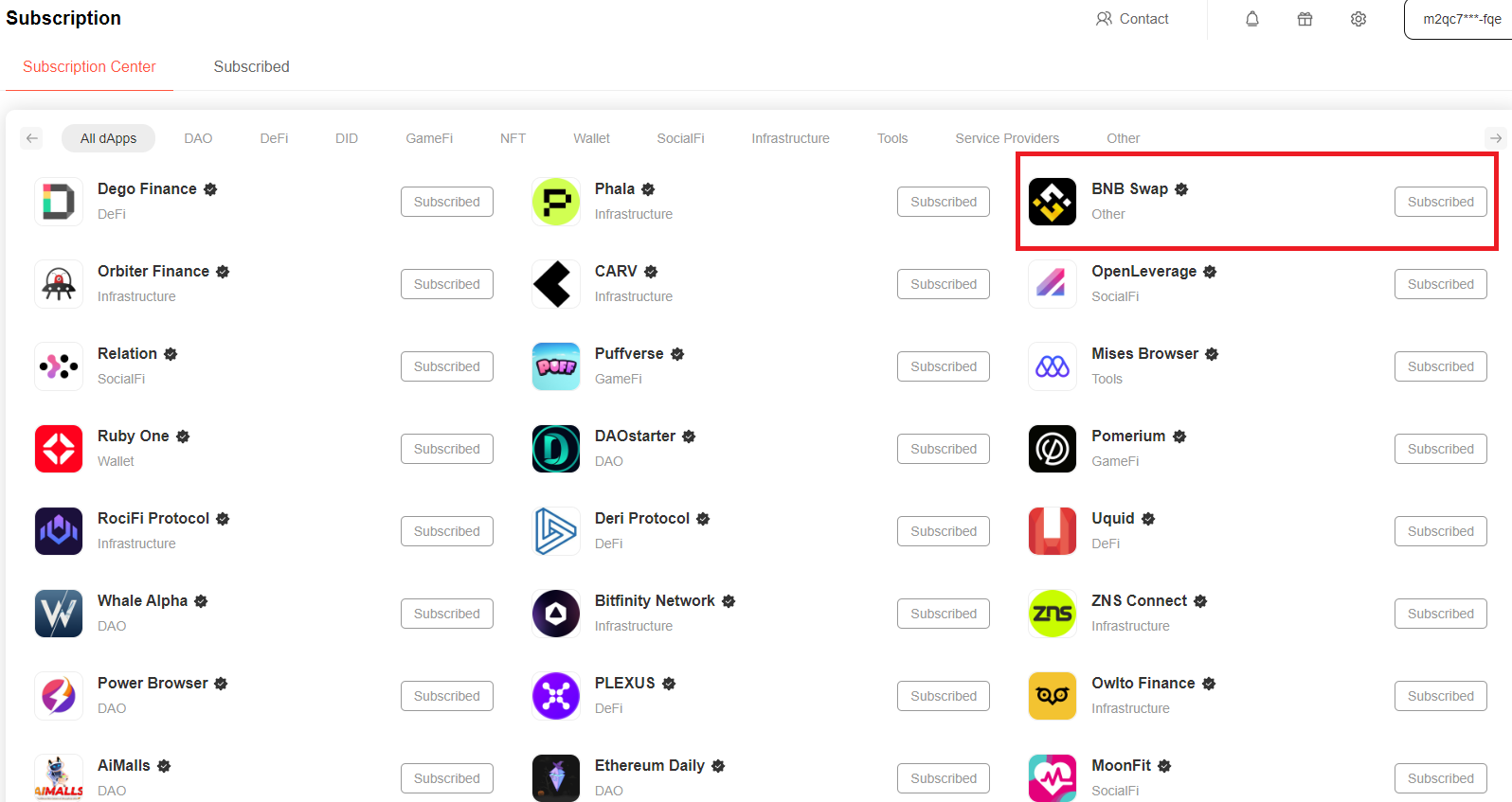Click the Relation logo icon

pyautogui.click(x=59, y=366)
